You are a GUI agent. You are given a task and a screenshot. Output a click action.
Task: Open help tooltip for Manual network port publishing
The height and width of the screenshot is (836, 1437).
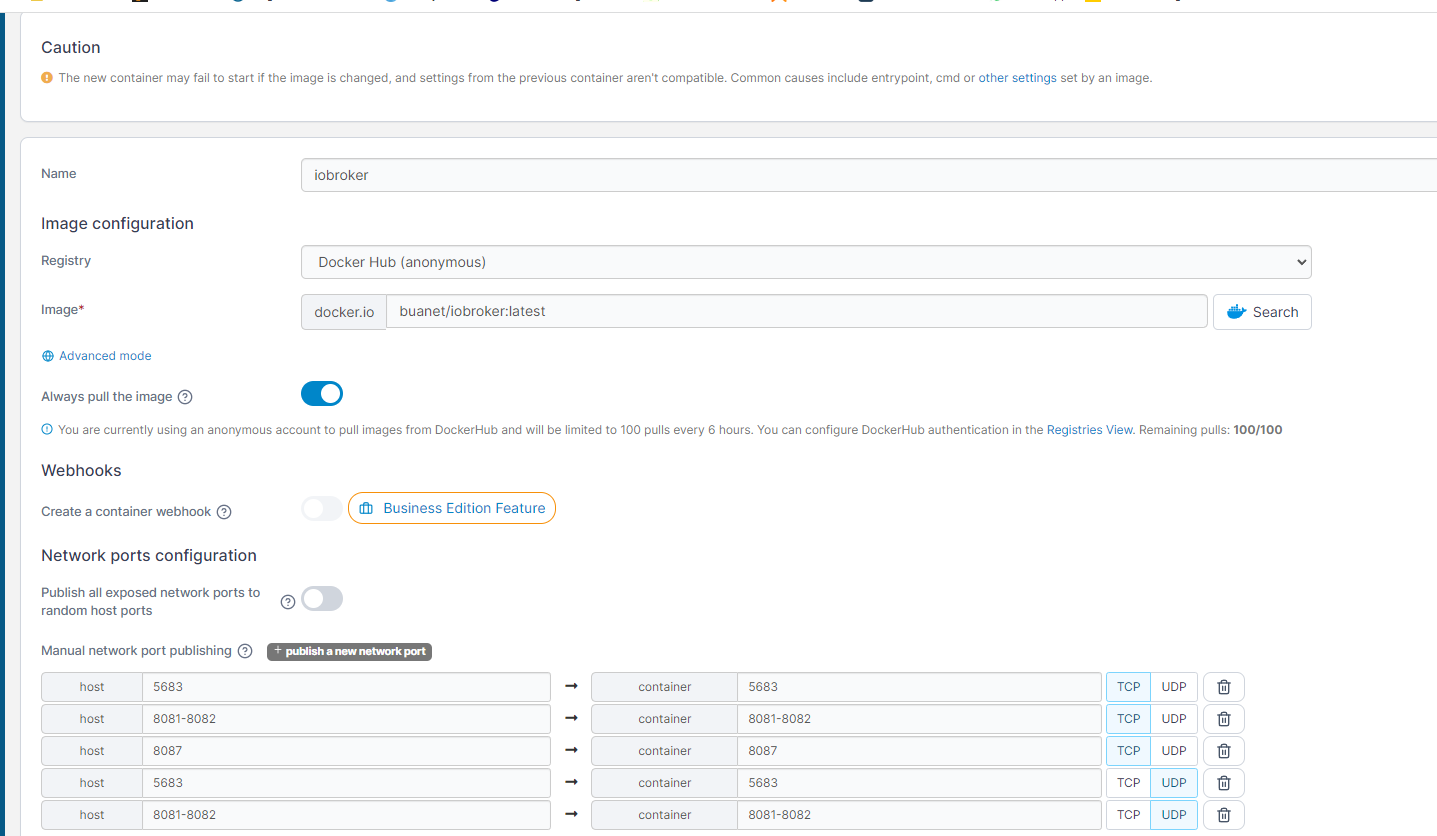(245, 651)
